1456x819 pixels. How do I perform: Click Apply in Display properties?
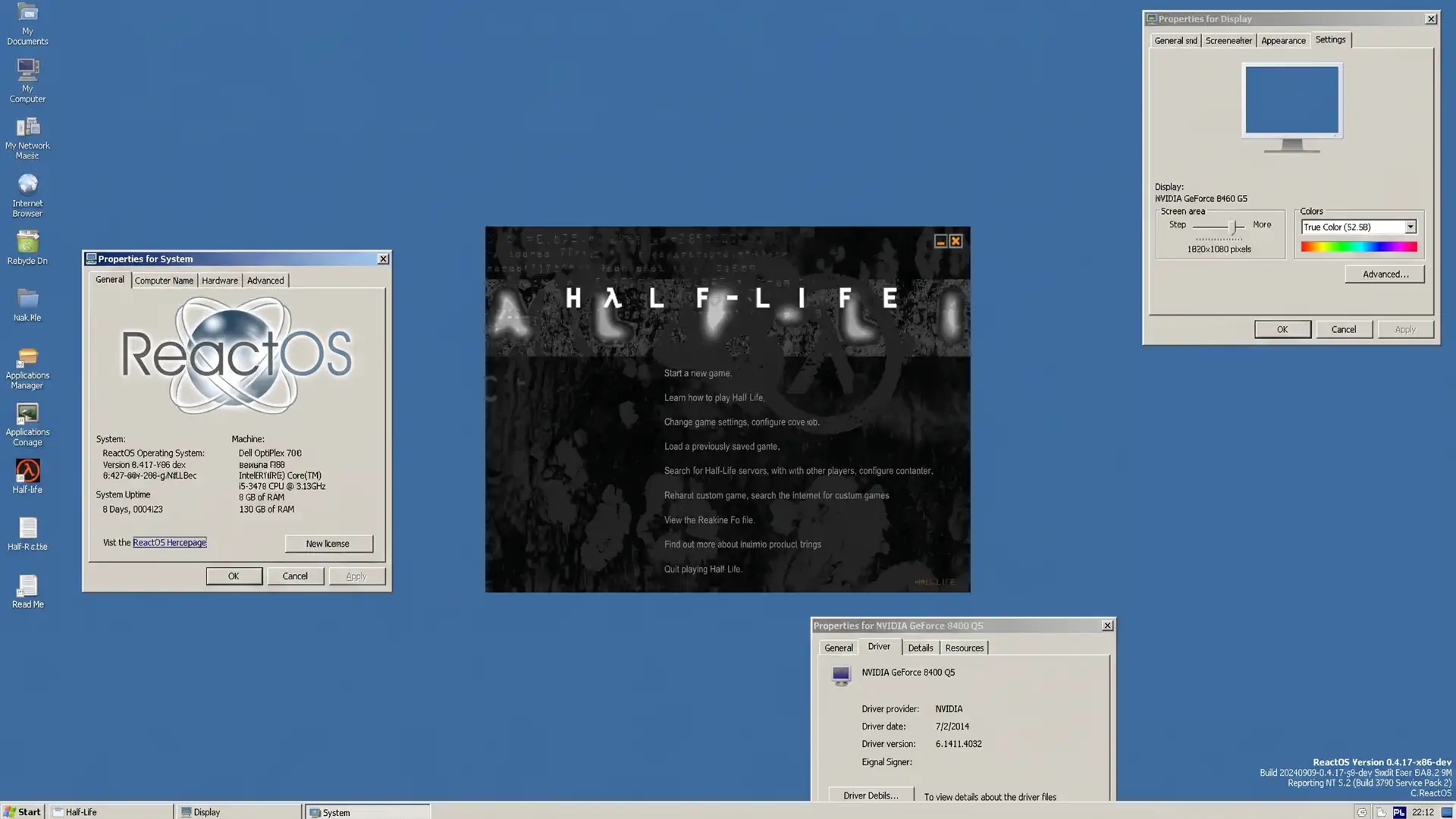pyautogui.click(x=1405, y=329)
